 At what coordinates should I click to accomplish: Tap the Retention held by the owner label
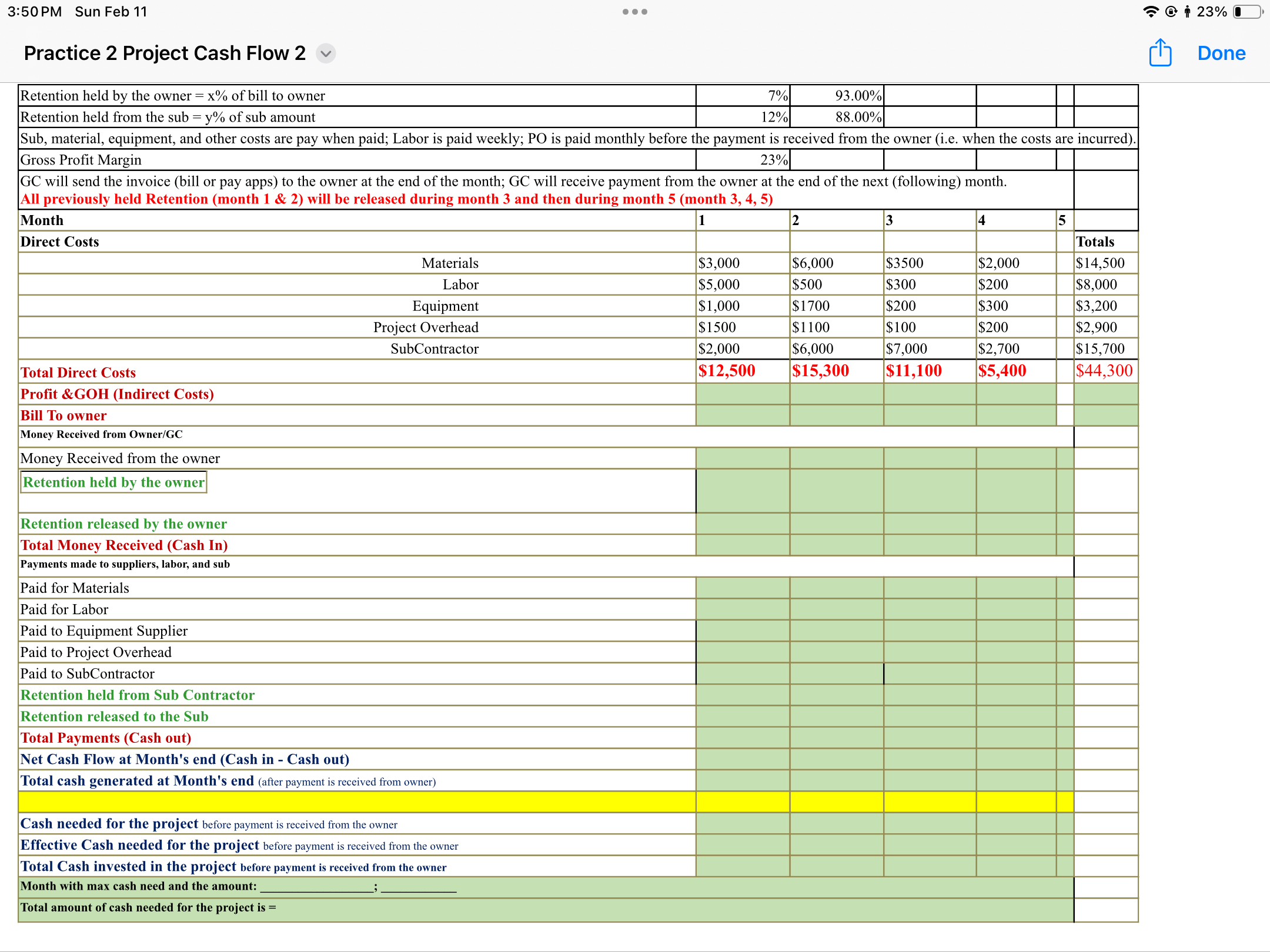pyautogui.click(x=113, y=482)
